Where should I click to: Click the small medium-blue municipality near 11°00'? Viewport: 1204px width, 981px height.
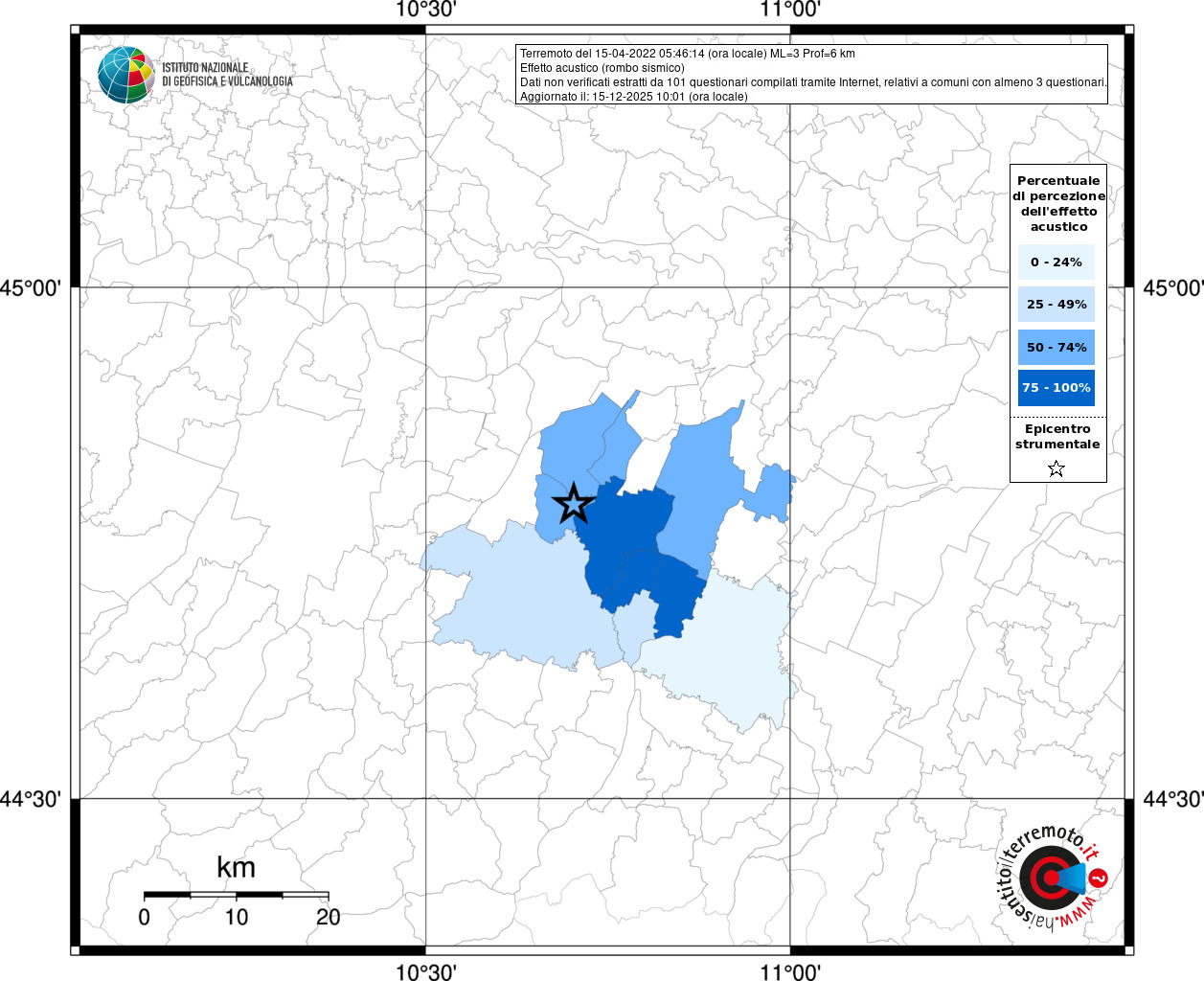pyautogui.click(x=769, y=492)
